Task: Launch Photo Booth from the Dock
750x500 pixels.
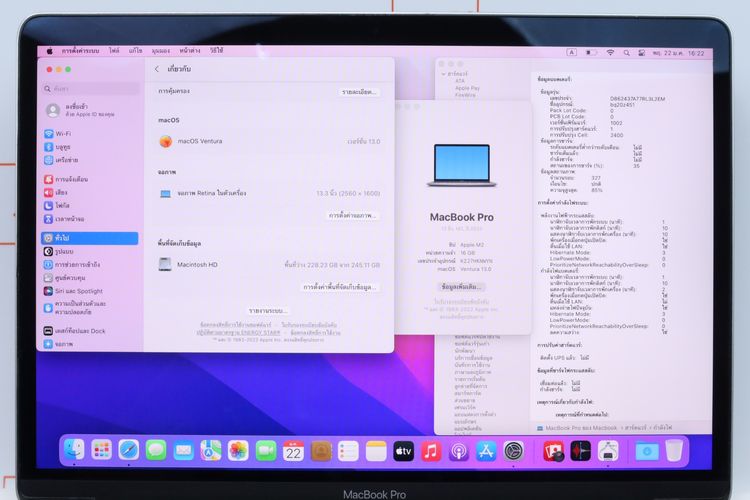Action: pos(553,450)
